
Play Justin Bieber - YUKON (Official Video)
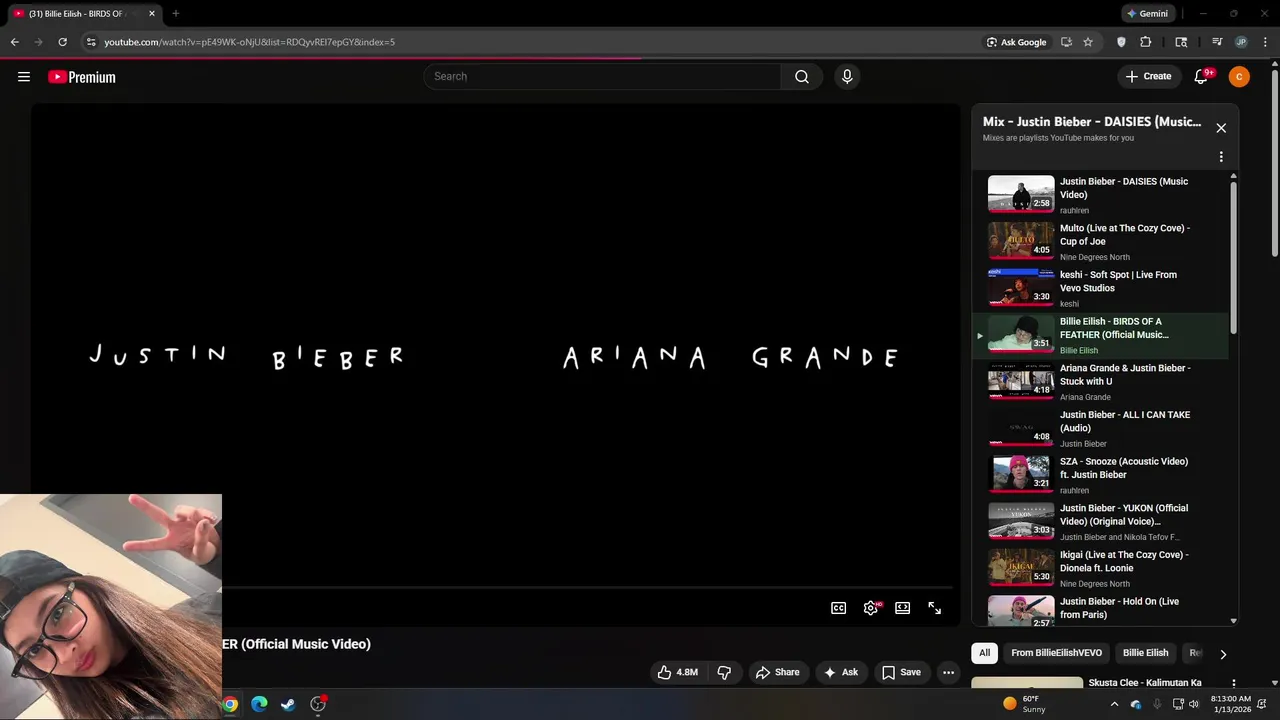coord(1100,522)
